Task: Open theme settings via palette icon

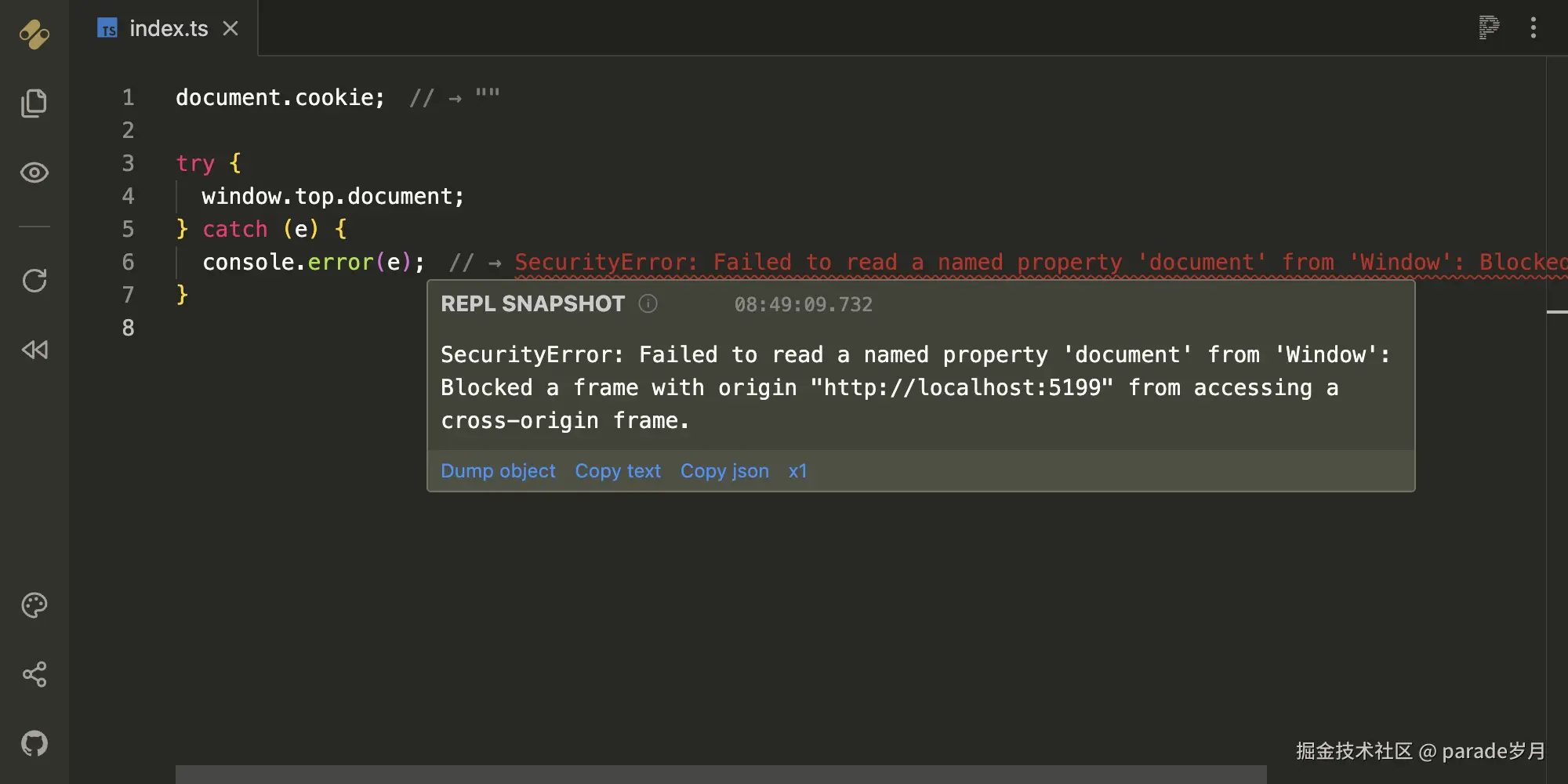Action: click(34, 604)
